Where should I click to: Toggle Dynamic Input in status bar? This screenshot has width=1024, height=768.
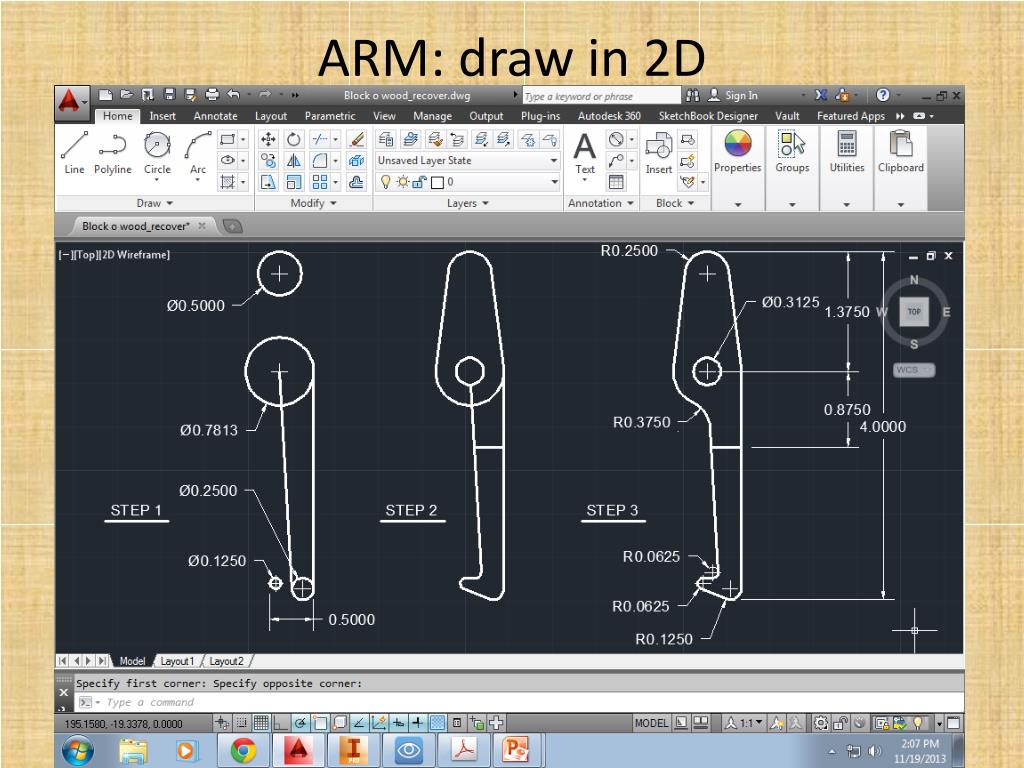point(398,723)
